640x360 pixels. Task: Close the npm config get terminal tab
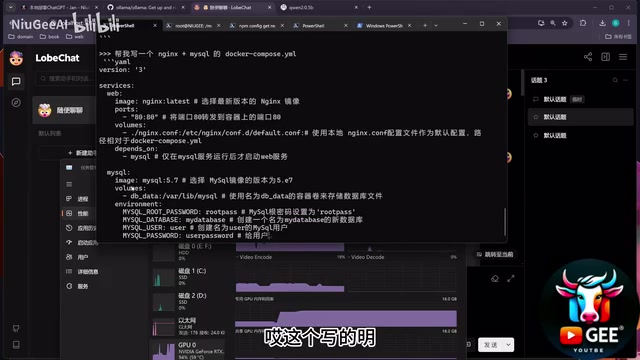pos(282,25)
